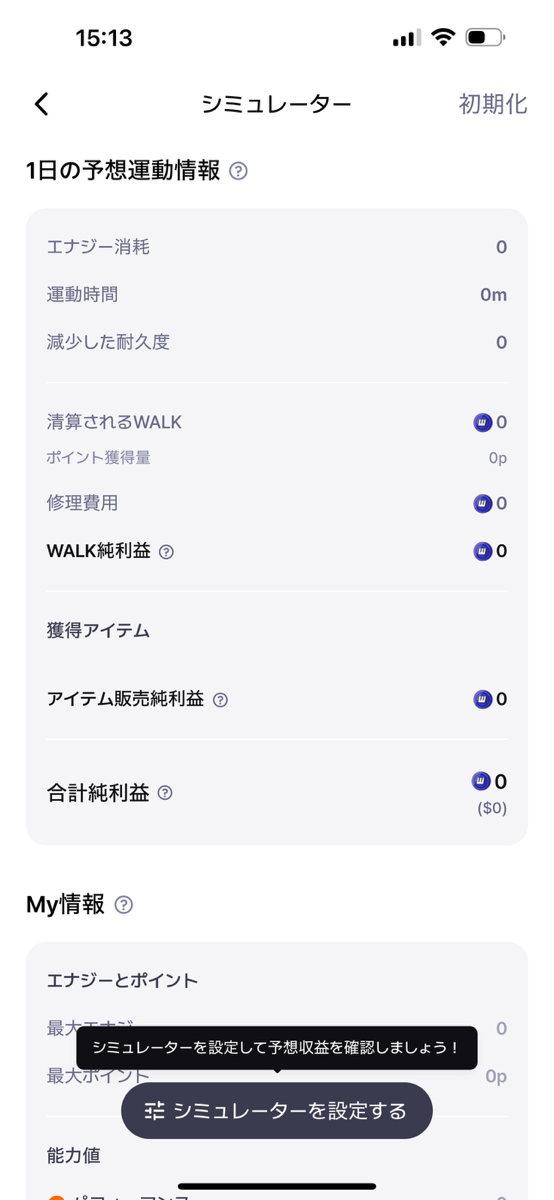Tap the ポイント獲得量 row
This screenshot has width=554, height=1200.
click(x=277, y=458)
